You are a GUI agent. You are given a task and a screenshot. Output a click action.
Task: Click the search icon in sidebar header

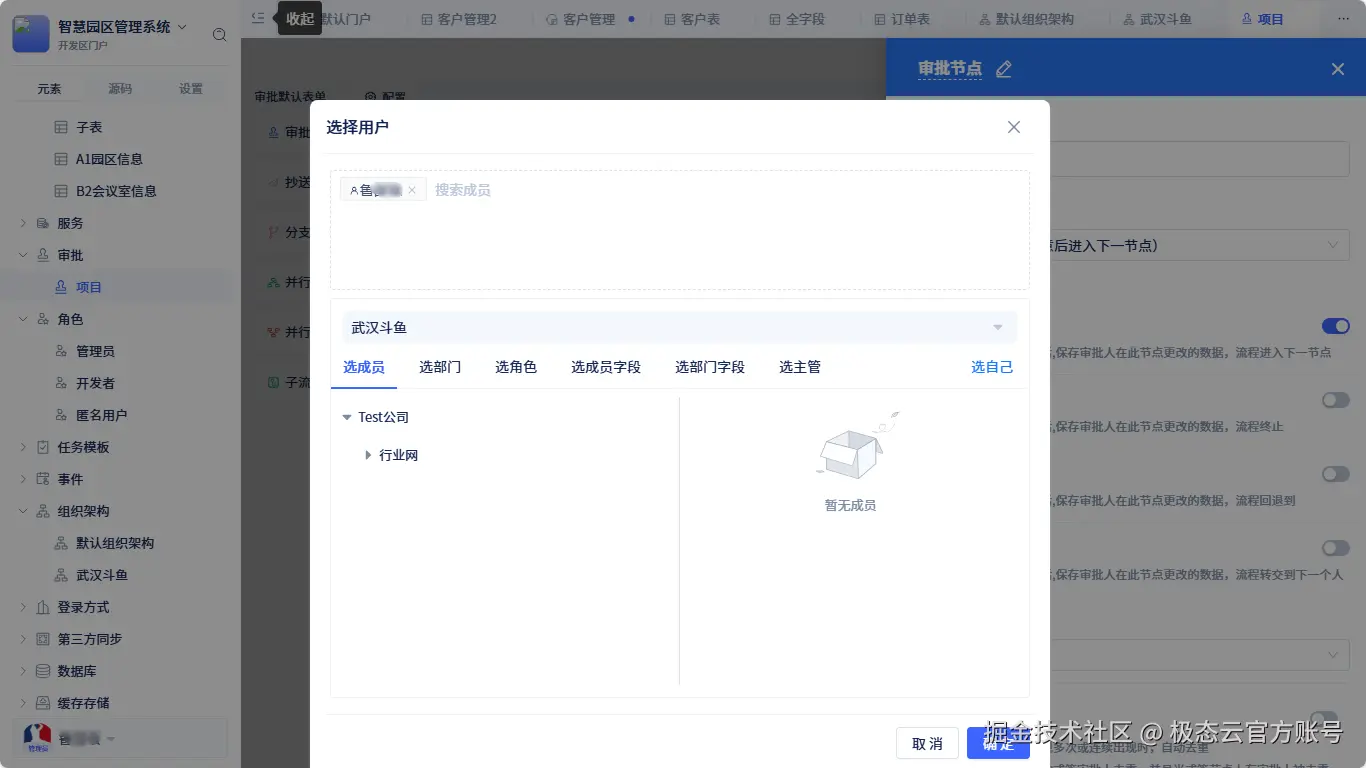pyautogui.click(x=220, y=35)
